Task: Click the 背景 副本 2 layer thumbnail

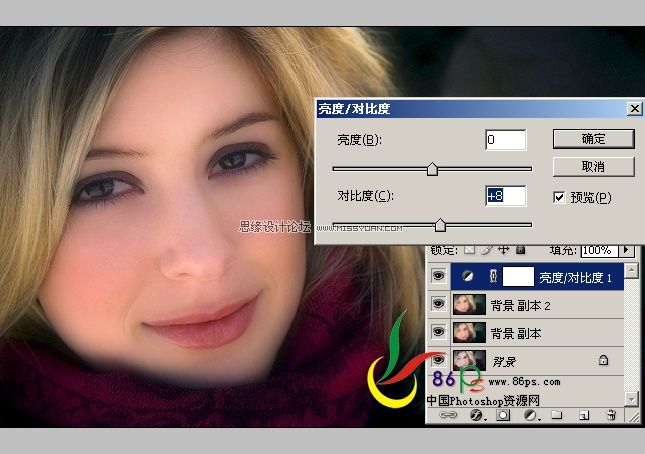Action: click(469, 304)
